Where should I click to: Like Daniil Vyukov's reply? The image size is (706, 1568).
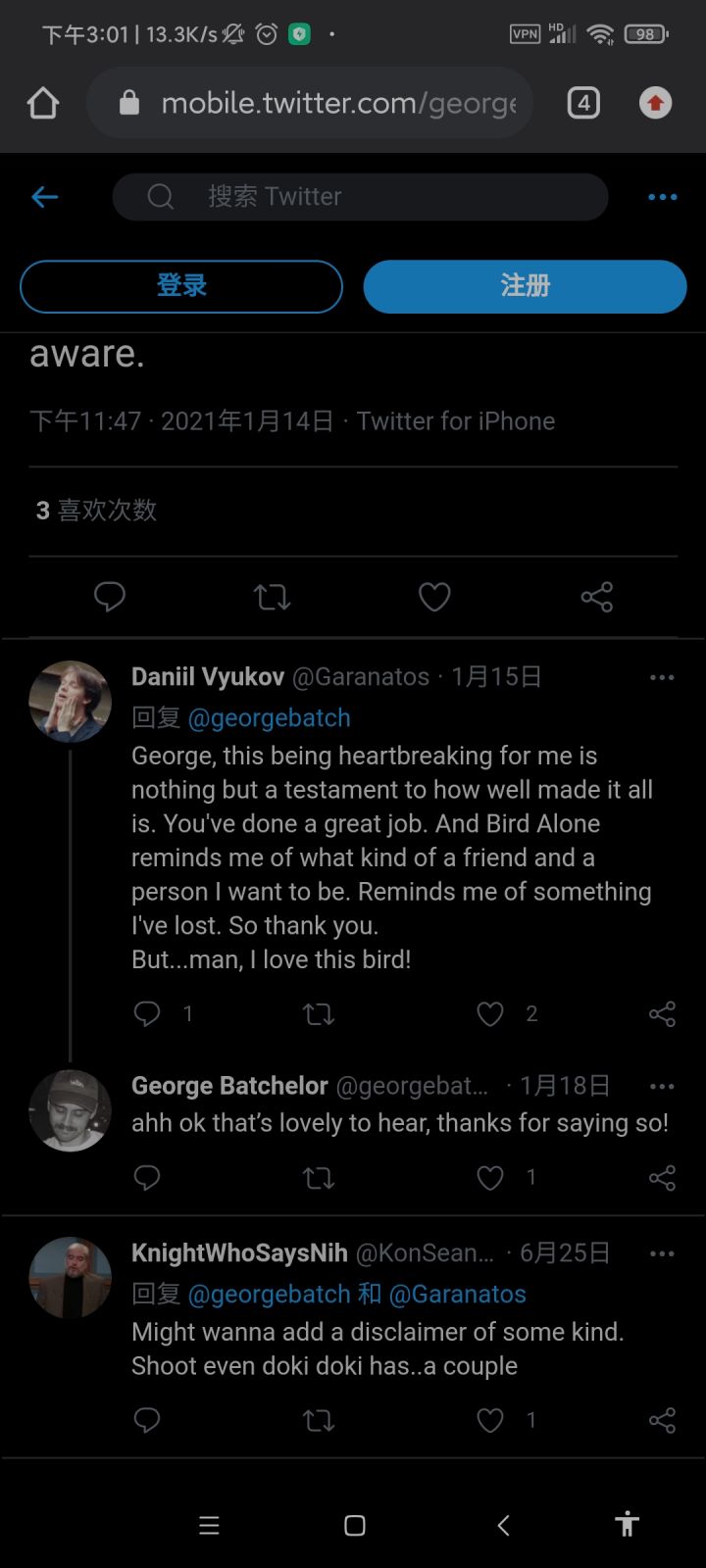[x=490, y=1014]
